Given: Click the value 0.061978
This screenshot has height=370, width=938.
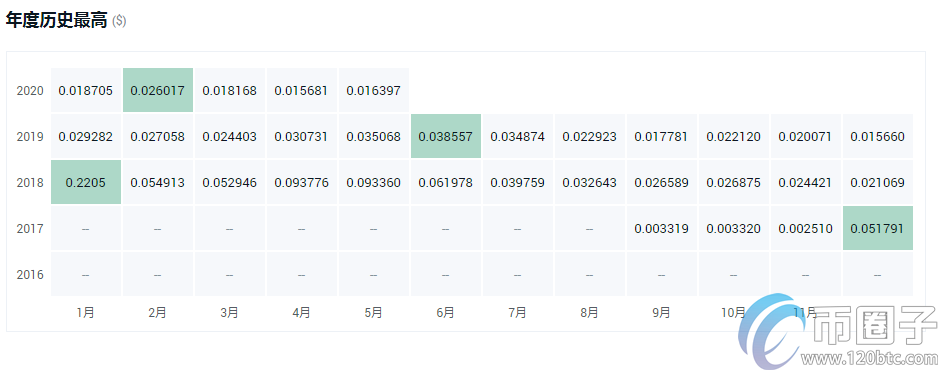Looking at the screenshot, I should (446, 183).
